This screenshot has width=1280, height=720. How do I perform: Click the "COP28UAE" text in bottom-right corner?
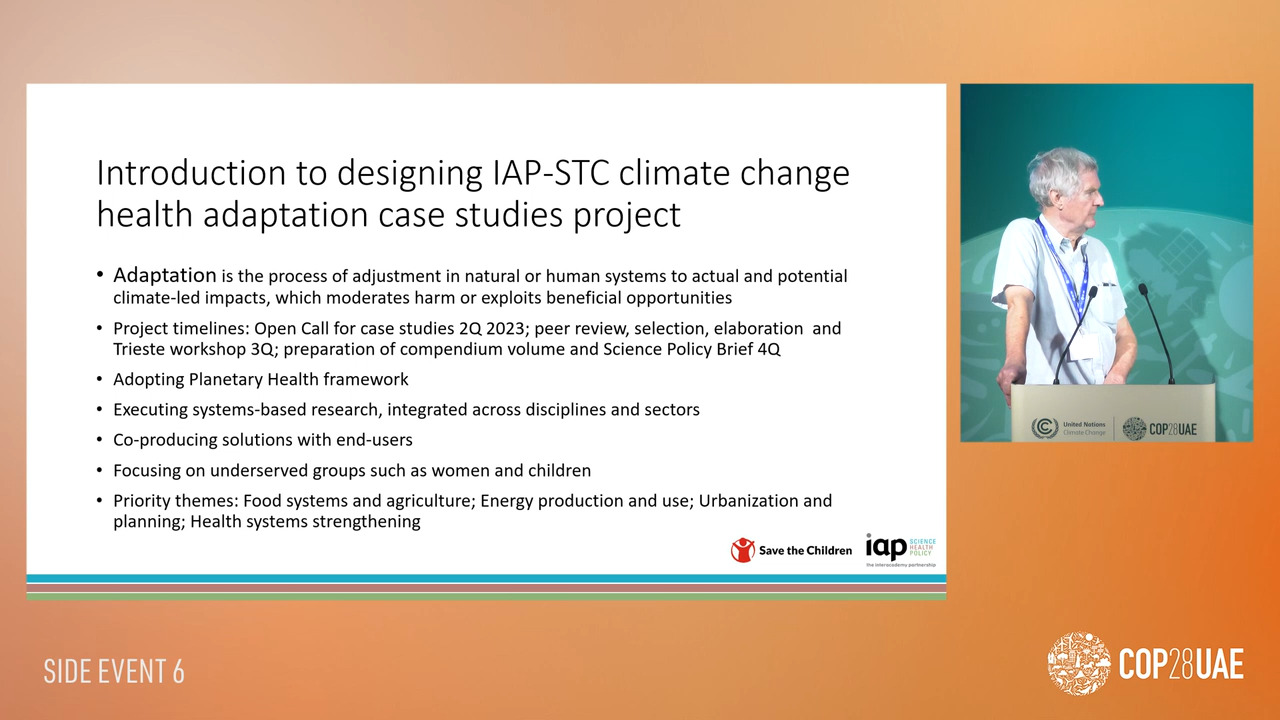[x=1181, y=665]
